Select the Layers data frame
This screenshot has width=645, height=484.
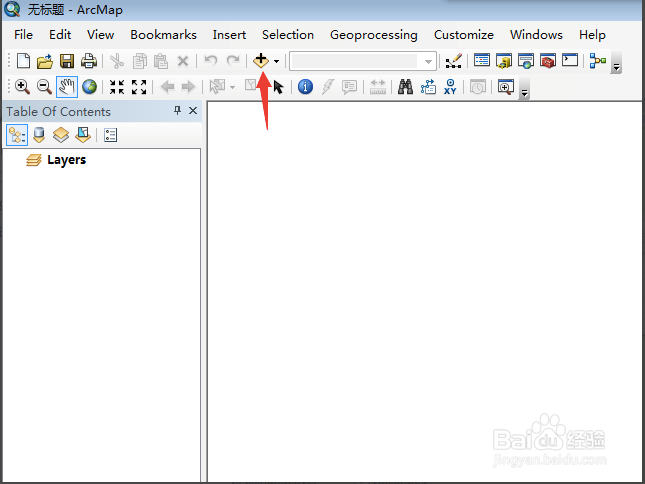pos(66,160)
